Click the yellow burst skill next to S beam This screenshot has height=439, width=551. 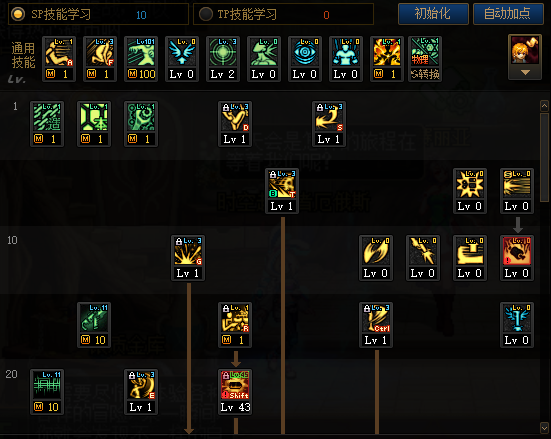coord(469,191)
